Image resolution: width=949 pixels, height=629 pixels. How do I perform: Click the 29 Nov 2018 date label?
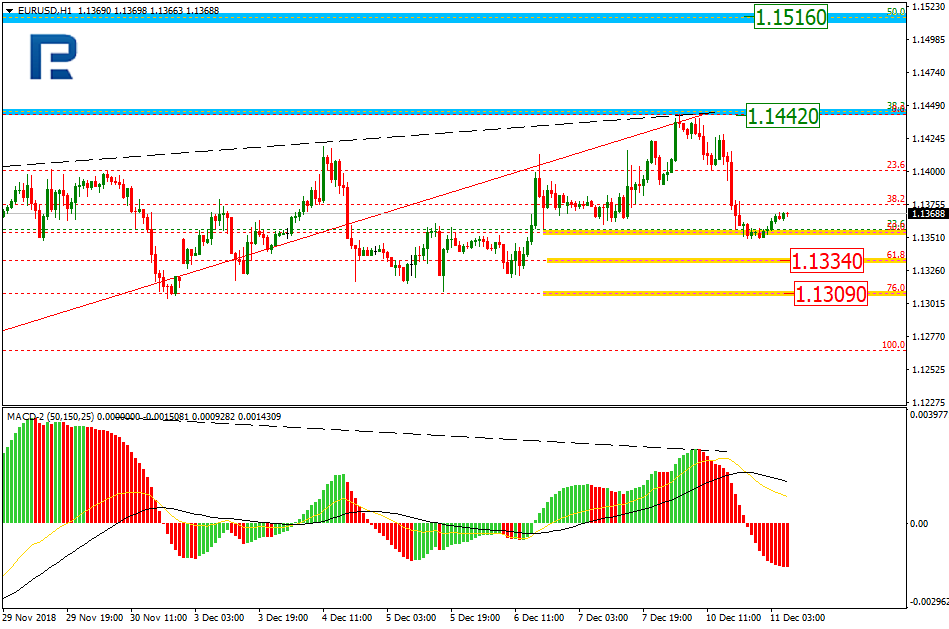[29, 617]
